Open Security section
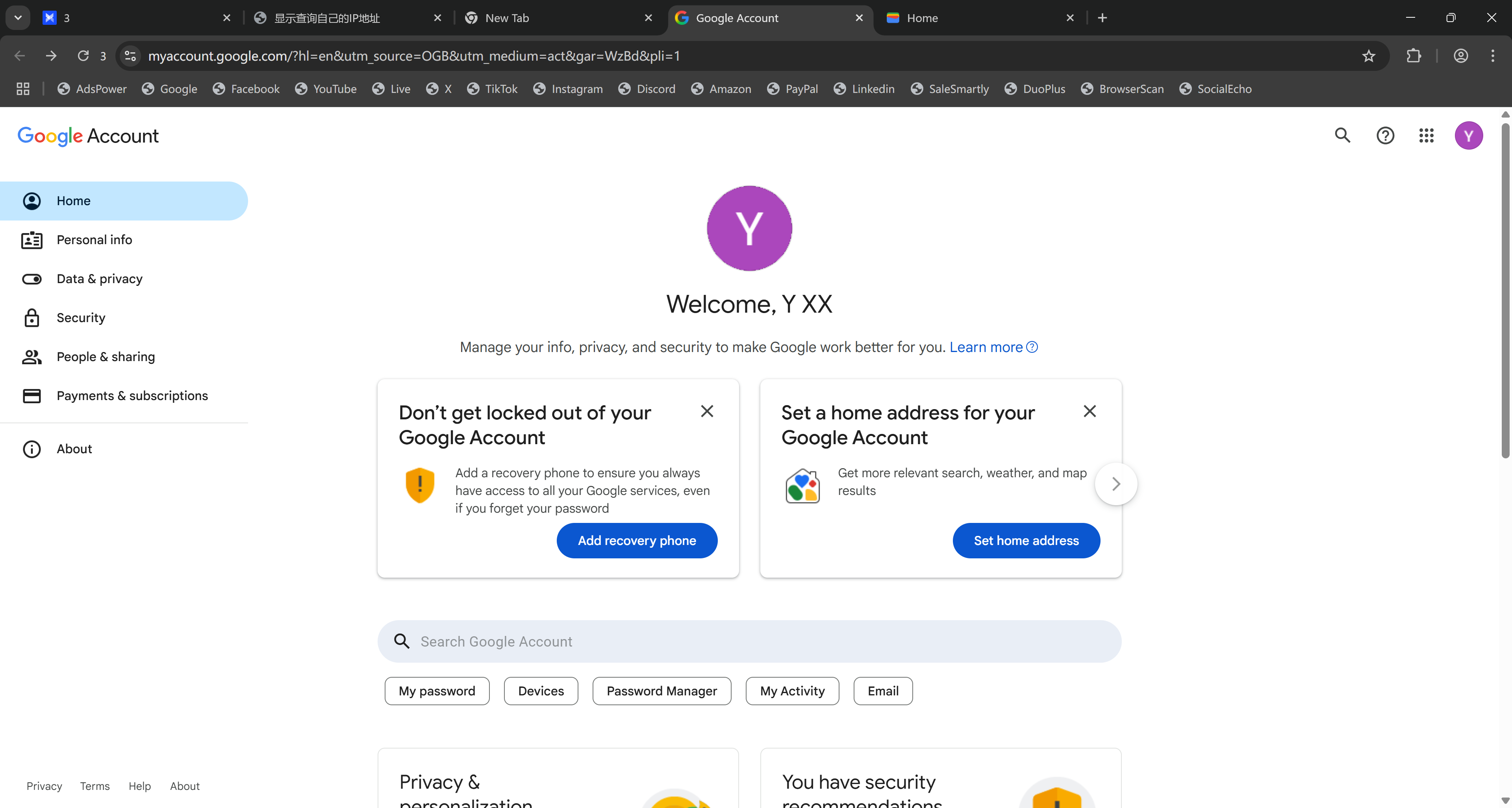The width and height of the screenshot is (1512, 808). click(124, 317)
